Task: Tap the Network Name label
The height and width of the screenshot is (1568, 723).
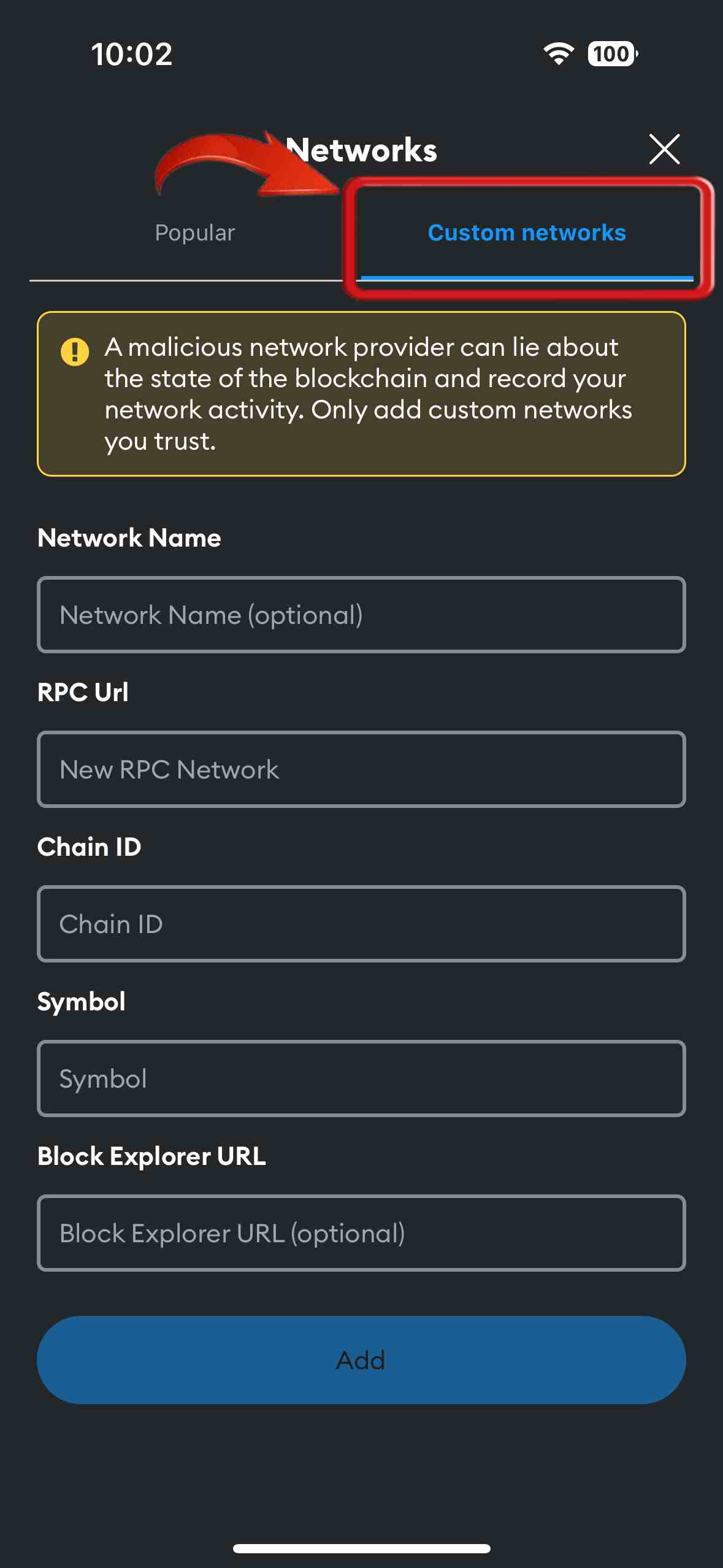Action: (129, 538)
